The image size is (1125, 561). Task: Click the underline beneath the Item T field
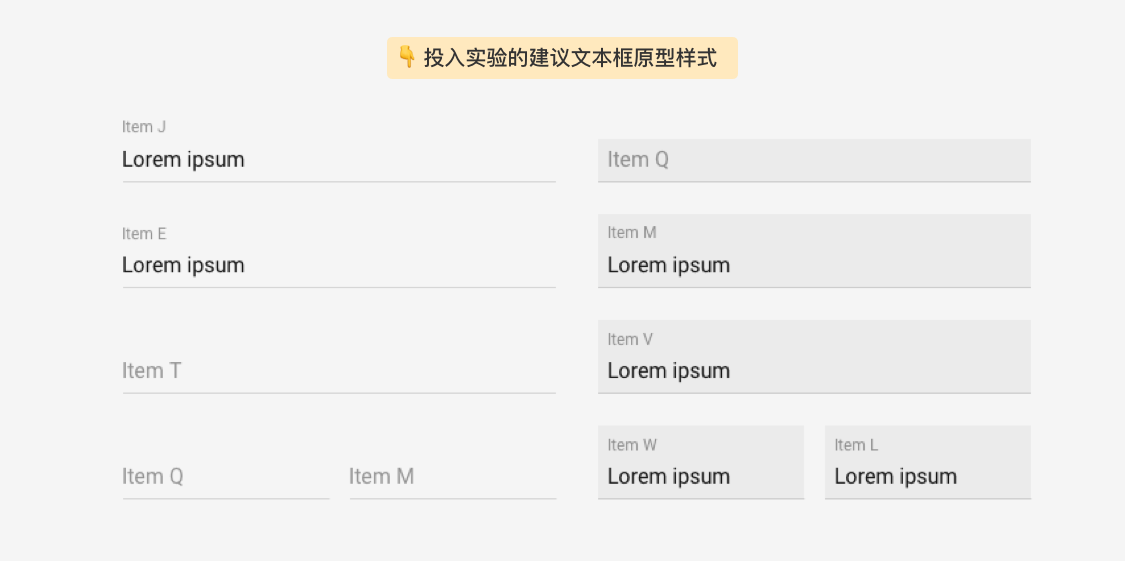coord(339,393)
